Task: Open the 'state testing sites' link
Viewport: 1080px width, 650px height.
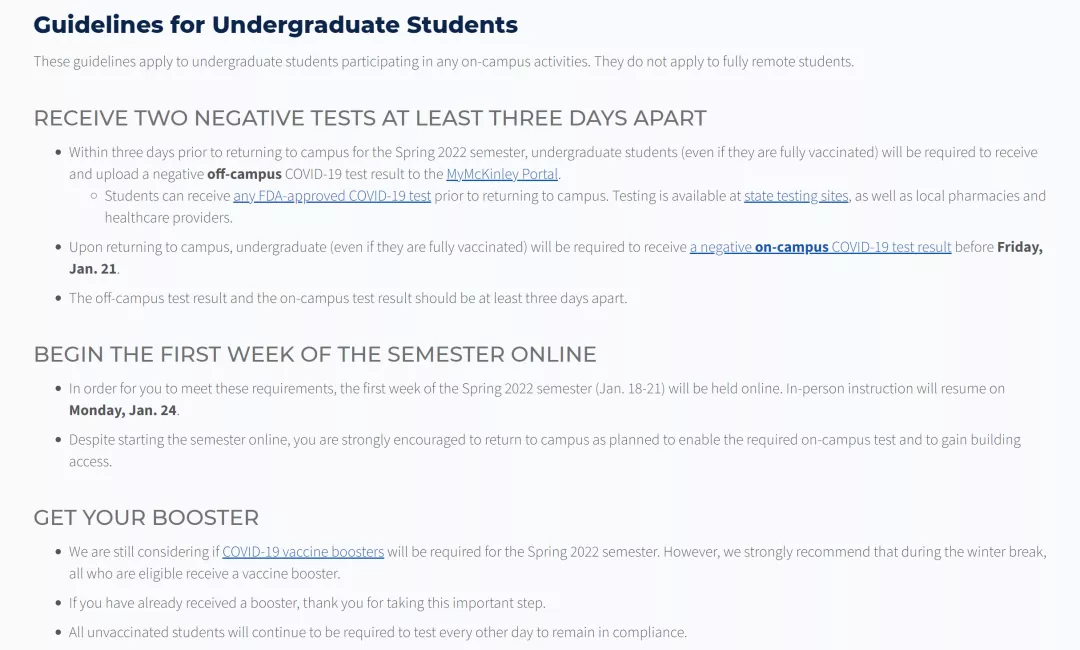Action: (x=796, y=196)
